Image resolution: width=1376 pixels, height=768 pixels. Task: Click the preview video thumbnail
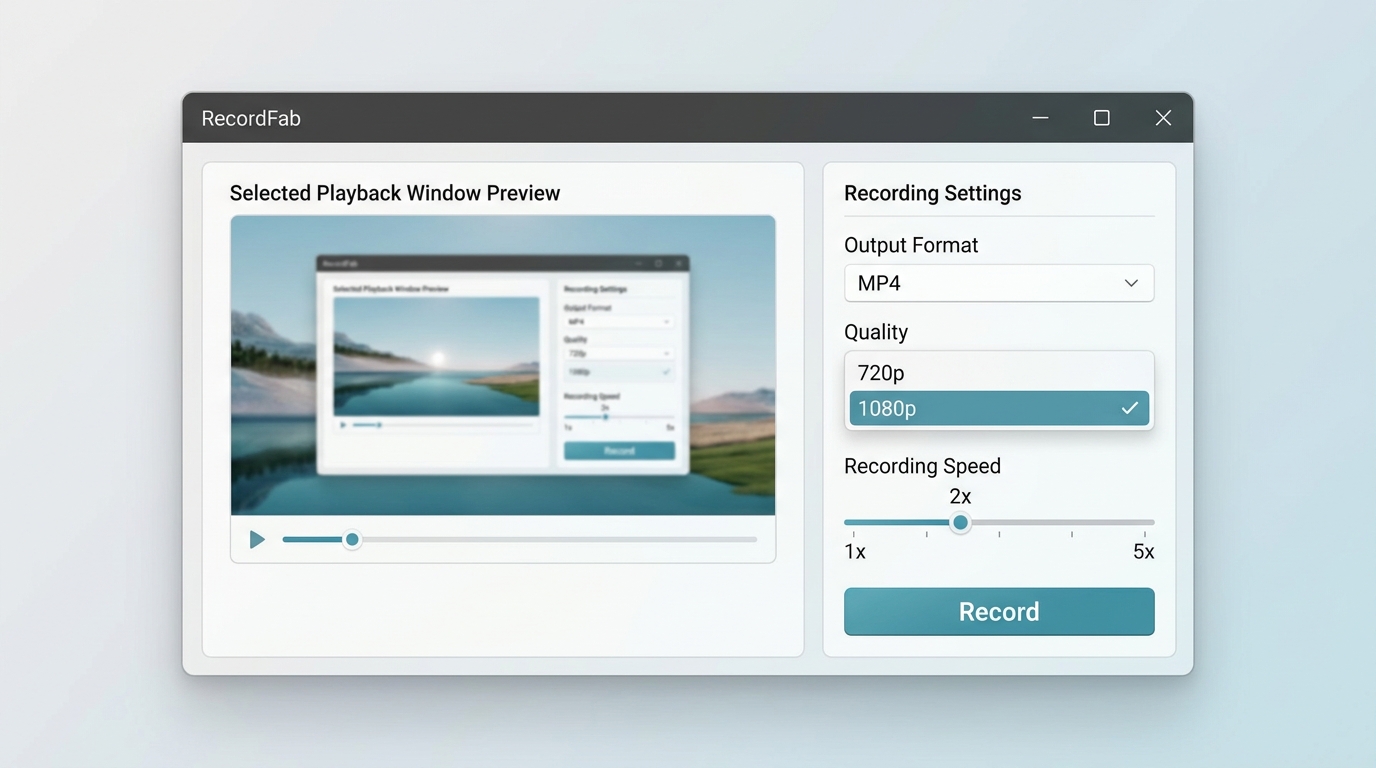[503, 365]
